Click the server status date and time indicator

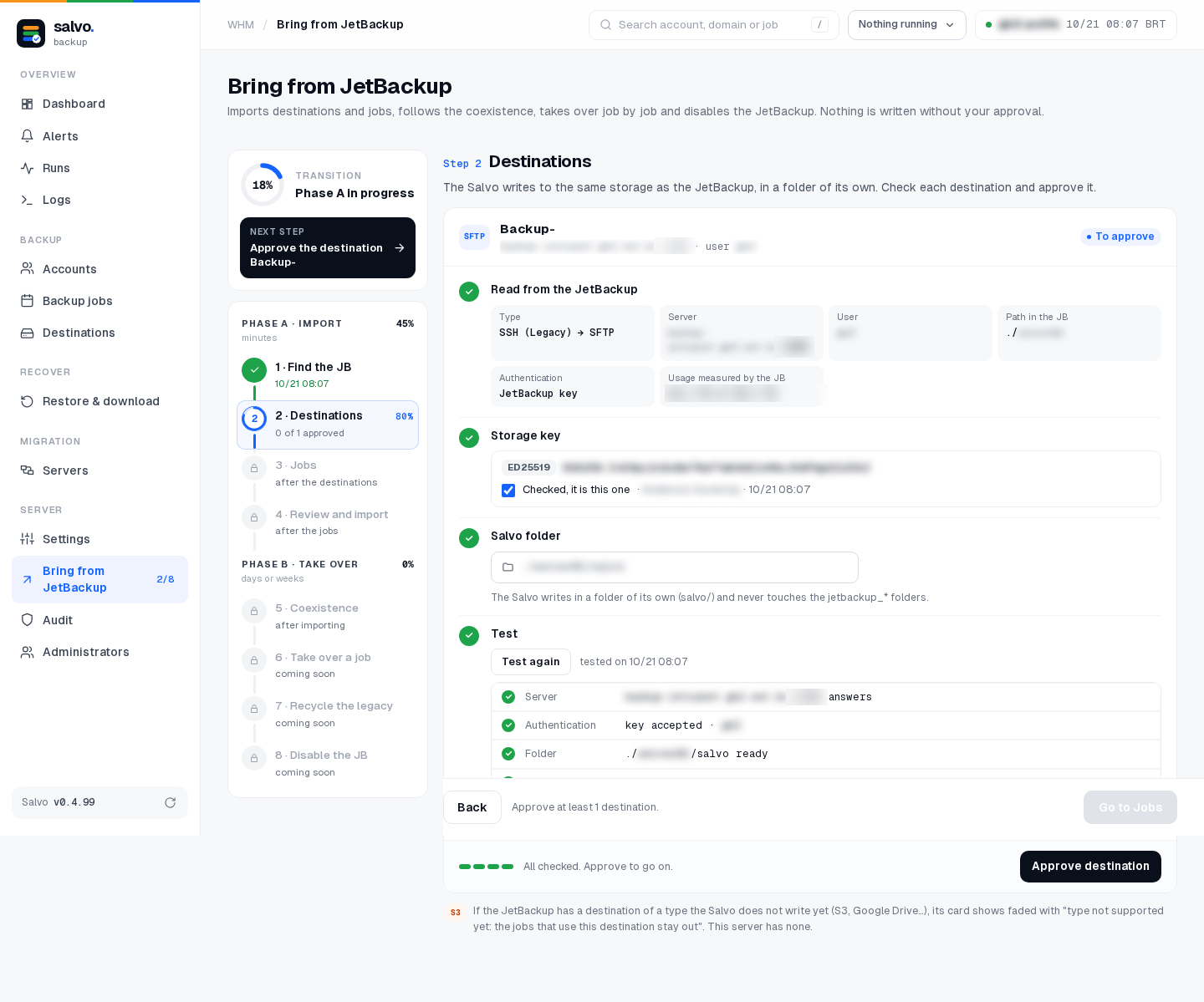point(1076,25)
